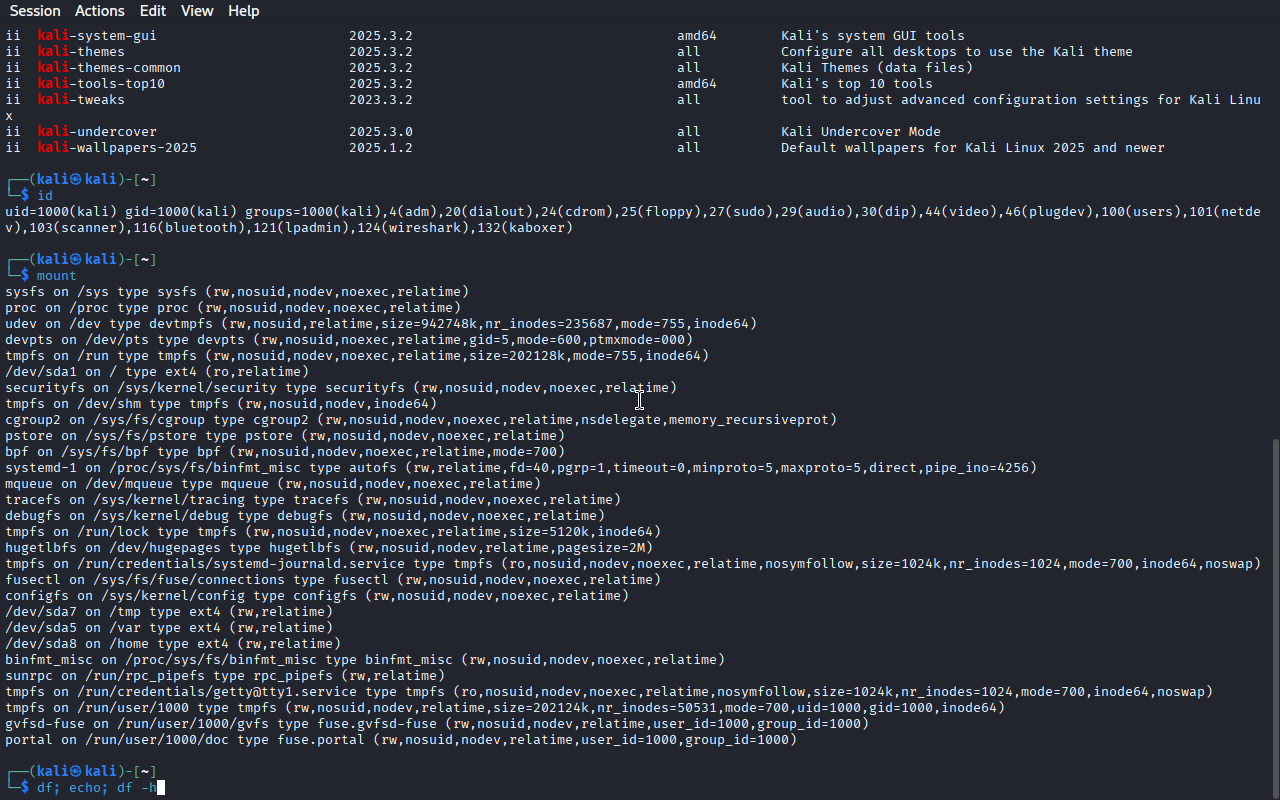This screenshot has width=1280, height=800.
Task: Click the 'id' command text
Action: tap(45, 196)
